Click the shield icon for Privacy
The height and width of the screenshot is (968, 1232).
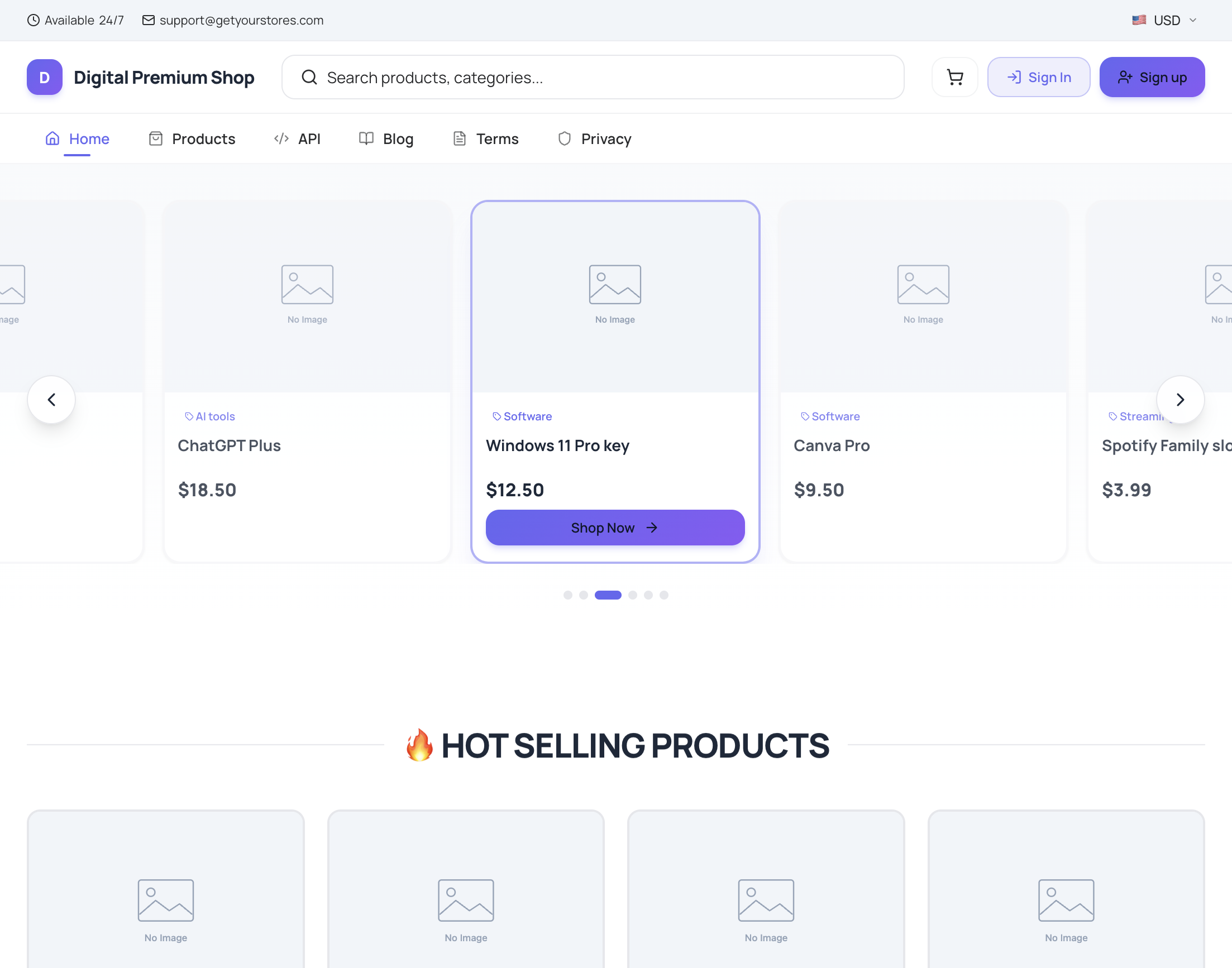pyautogui.click(x=564, y=138)
